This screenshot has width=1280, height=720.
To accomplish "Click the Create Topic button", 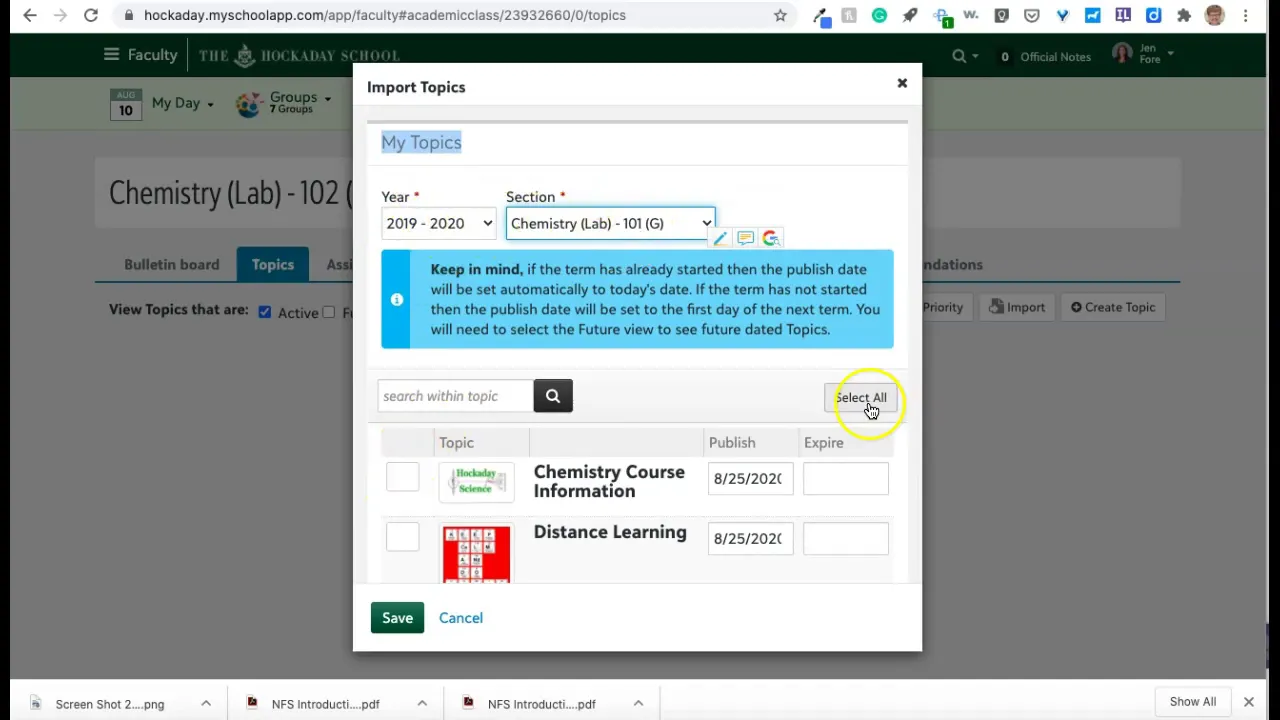I will (1113, 307).
